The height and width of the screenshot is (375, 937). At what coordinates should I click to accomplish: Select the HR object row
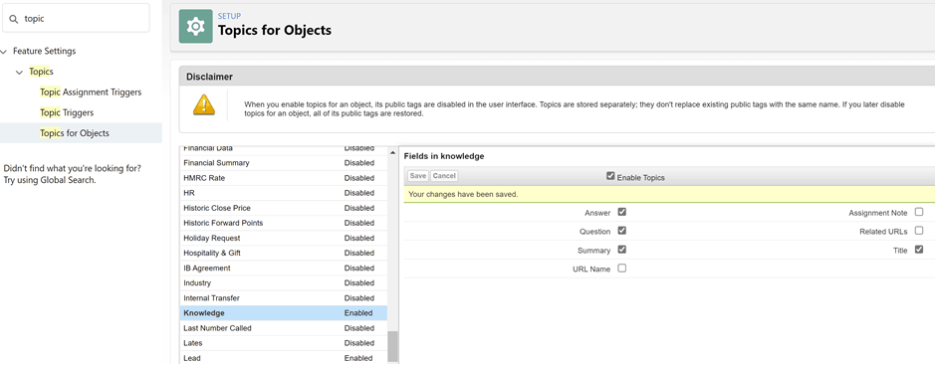(284, 193)
